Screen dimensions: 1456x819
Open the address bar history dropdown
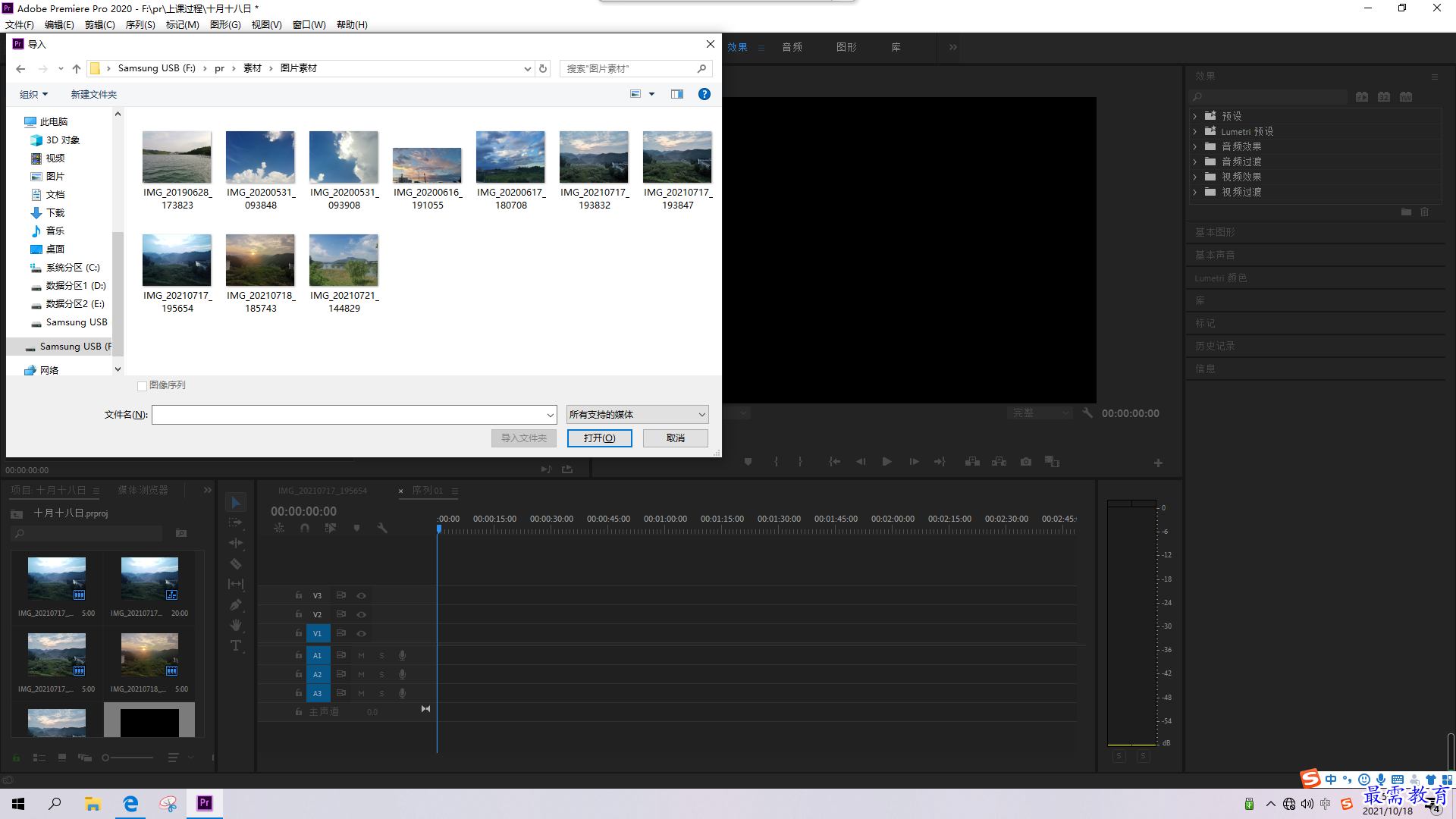(x=528, y=69)
